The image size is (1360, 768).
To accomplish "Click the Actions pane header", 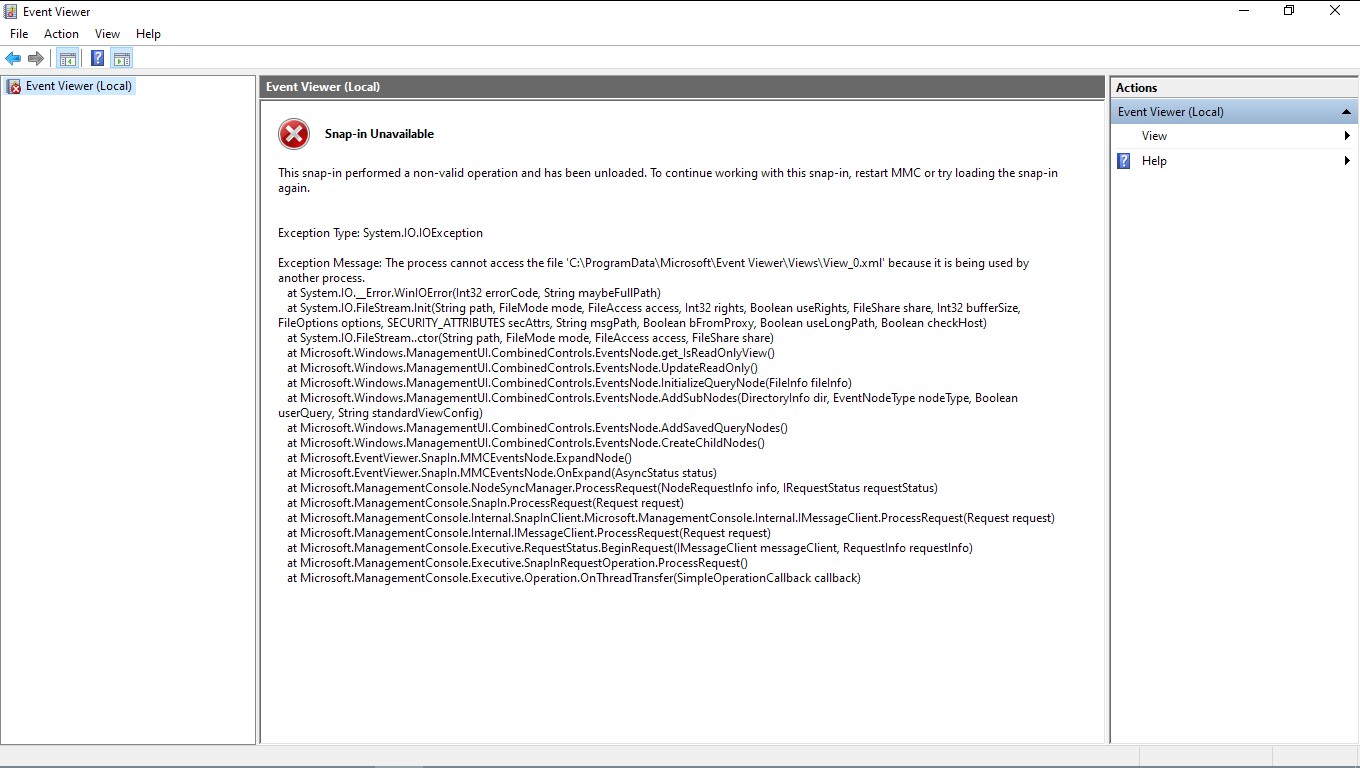I will coord(1233,87).
